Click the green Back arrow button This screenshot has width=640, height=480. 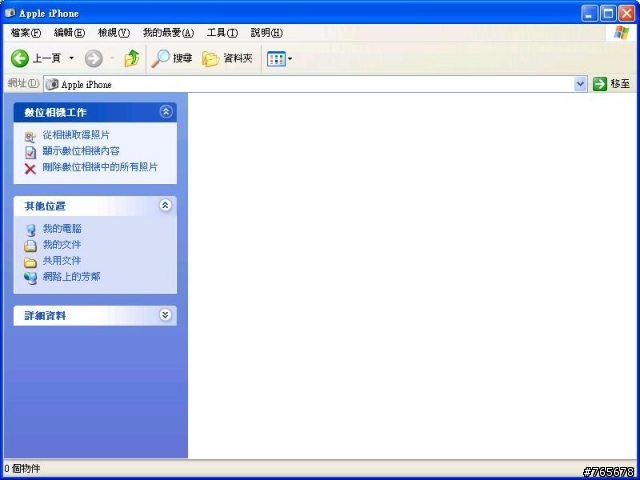[x=20, y=59]
